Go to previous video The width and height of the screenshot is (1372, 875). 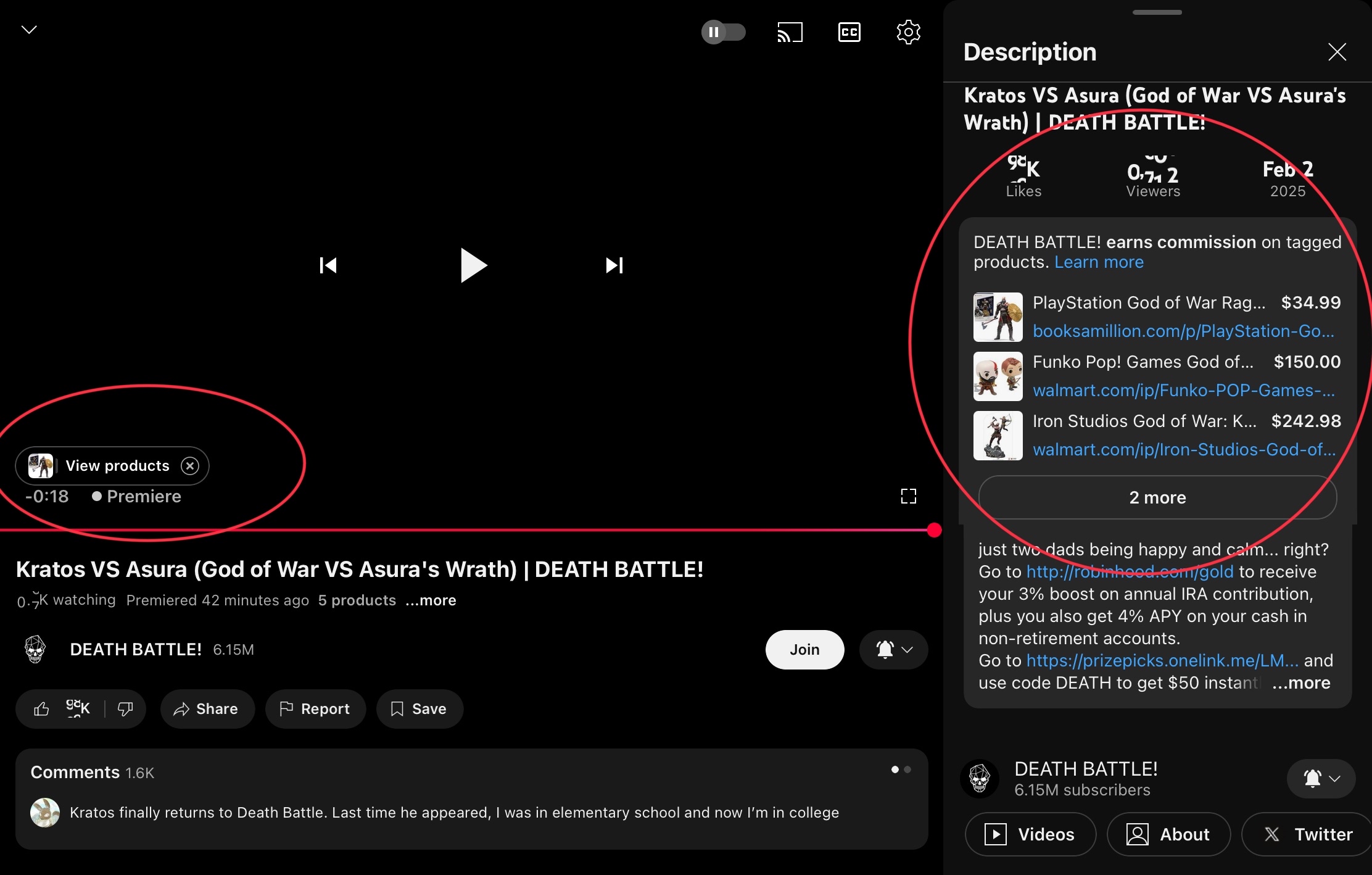point(328,265)
